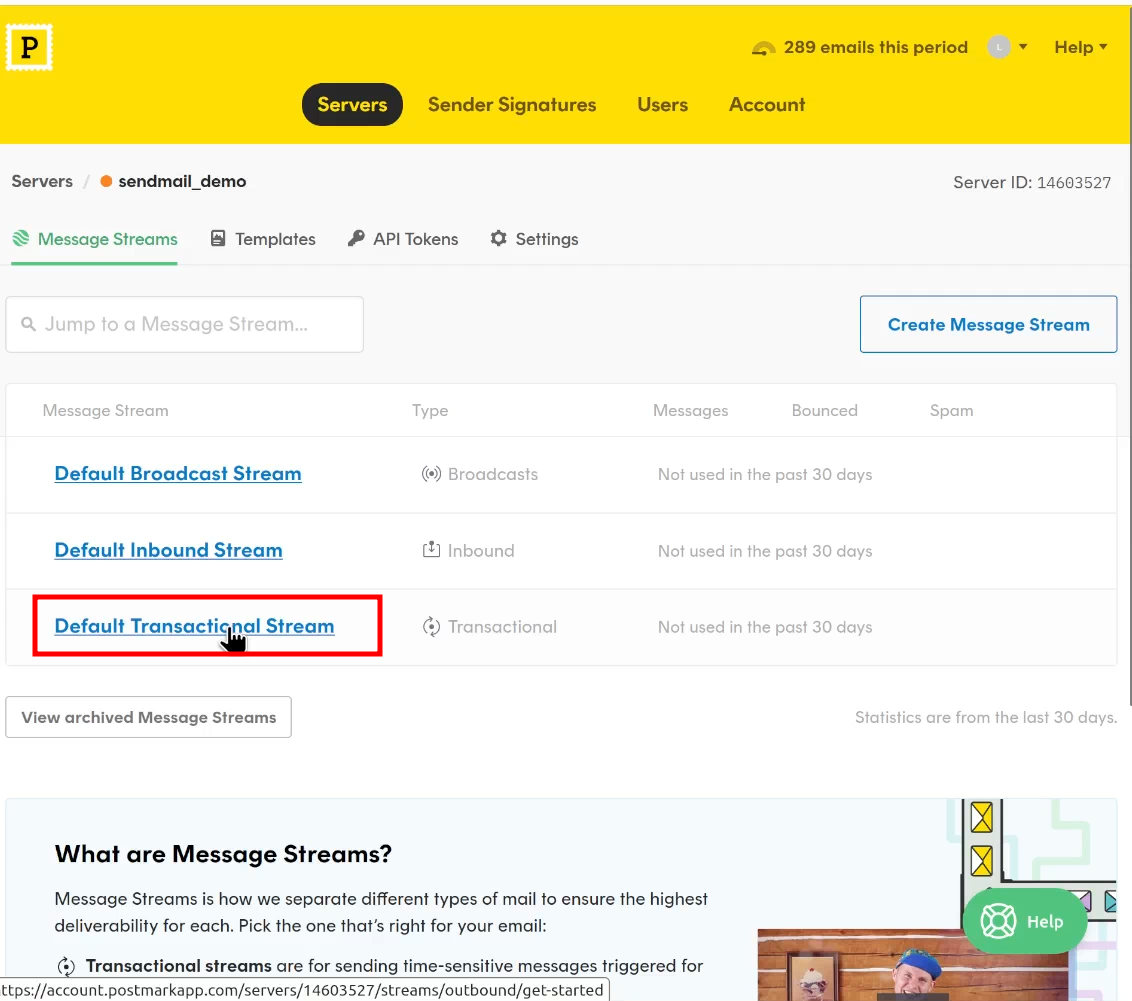Click the lifebuoy icon on Help widget
This screenshot has width=1132, height=1001.
998,922
